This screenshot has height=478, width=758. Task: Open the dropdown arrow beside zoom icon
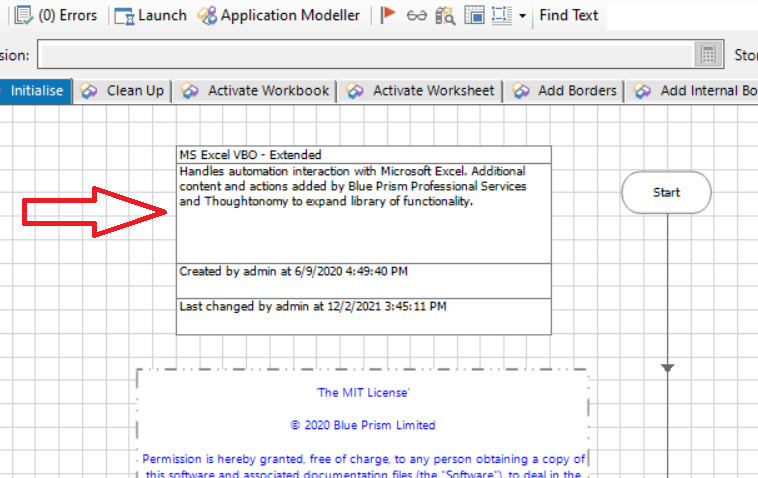tap(522, 16)
